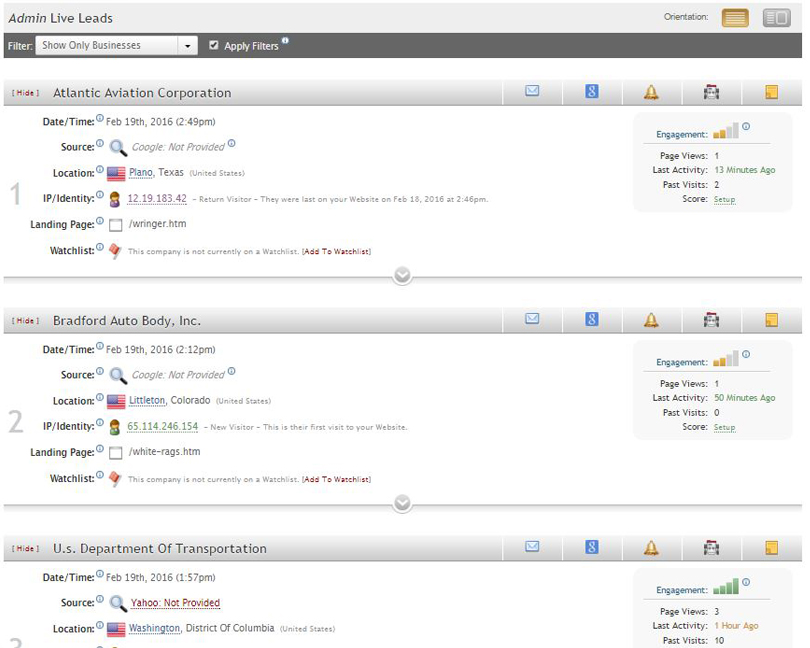Toggle the Apply Filters checkbox

(213, 45)
